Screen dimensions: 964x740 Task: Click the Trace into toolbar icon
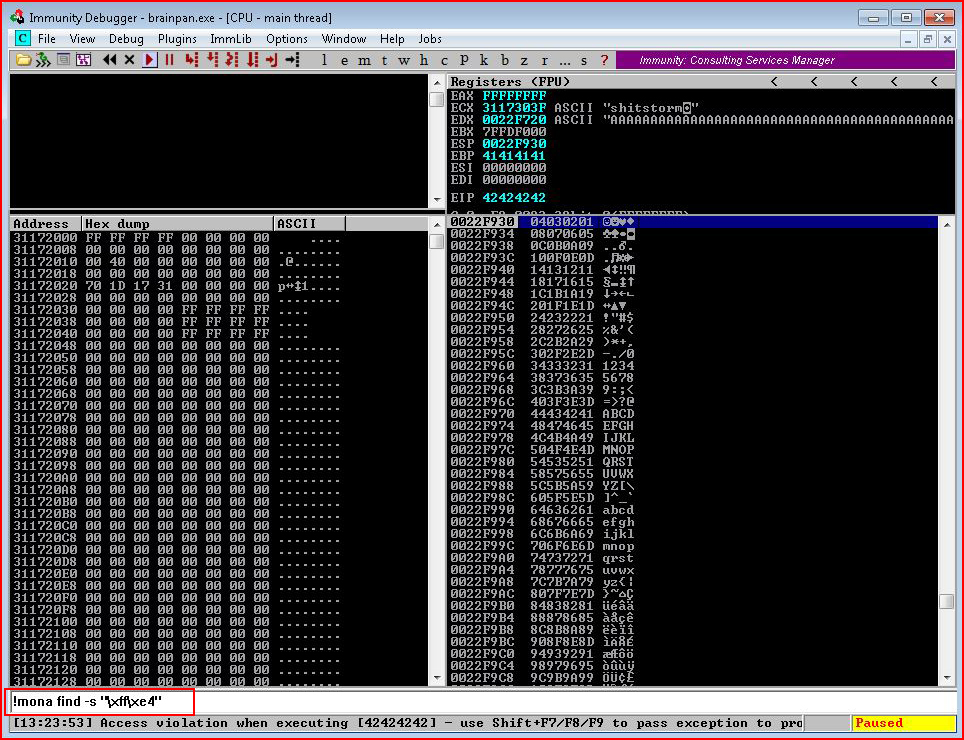(232, 60)
